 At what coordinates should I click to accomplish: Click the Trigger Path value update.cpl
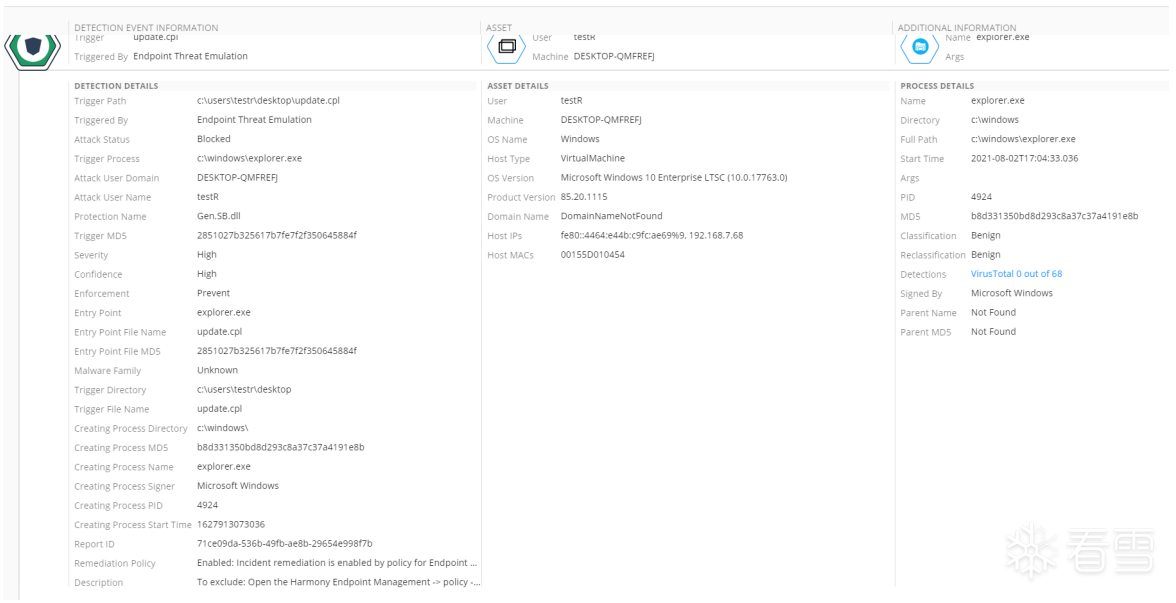pos(268,101)
